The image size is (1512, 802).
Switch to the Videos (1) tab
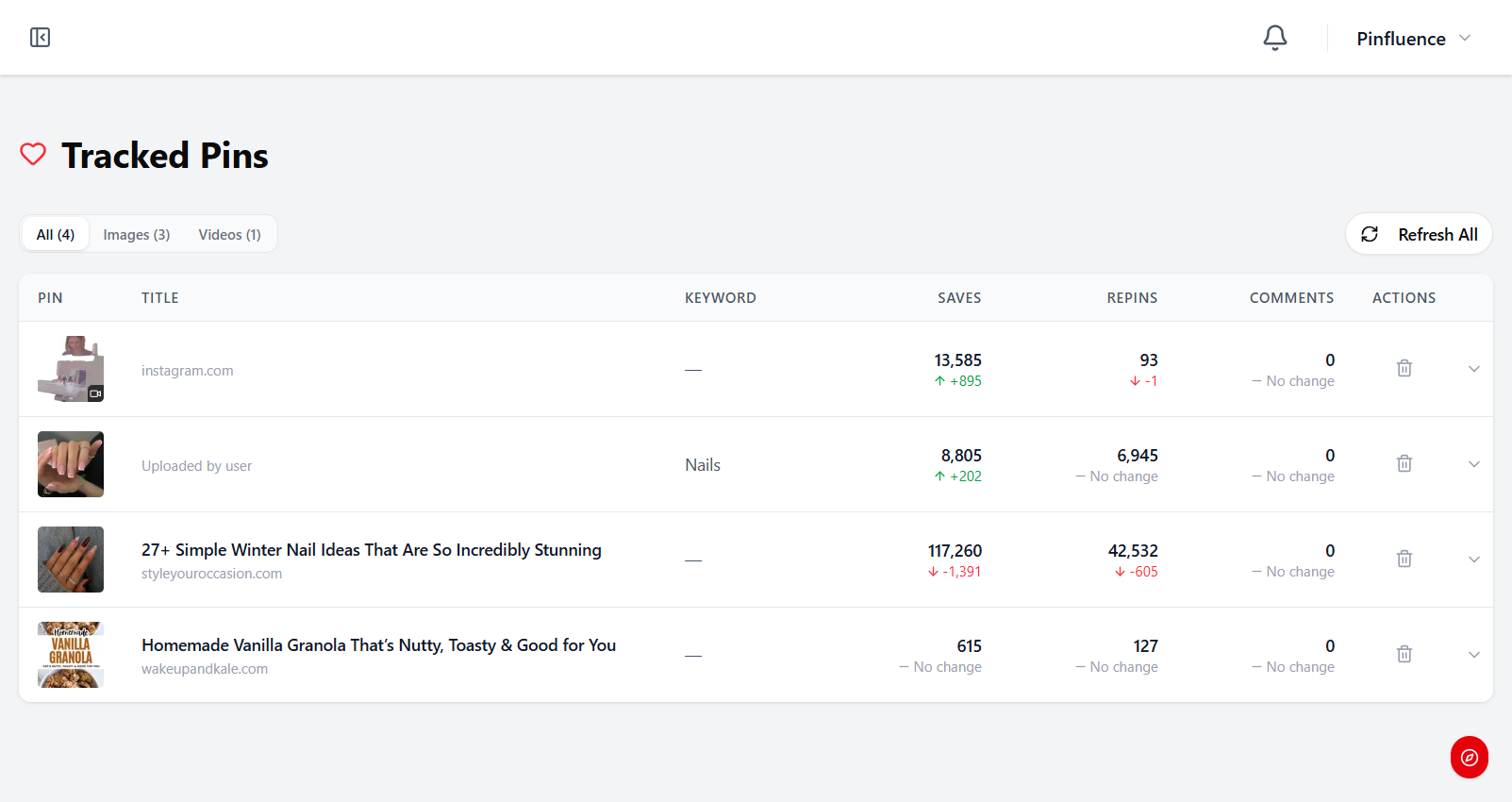(229, 234)
